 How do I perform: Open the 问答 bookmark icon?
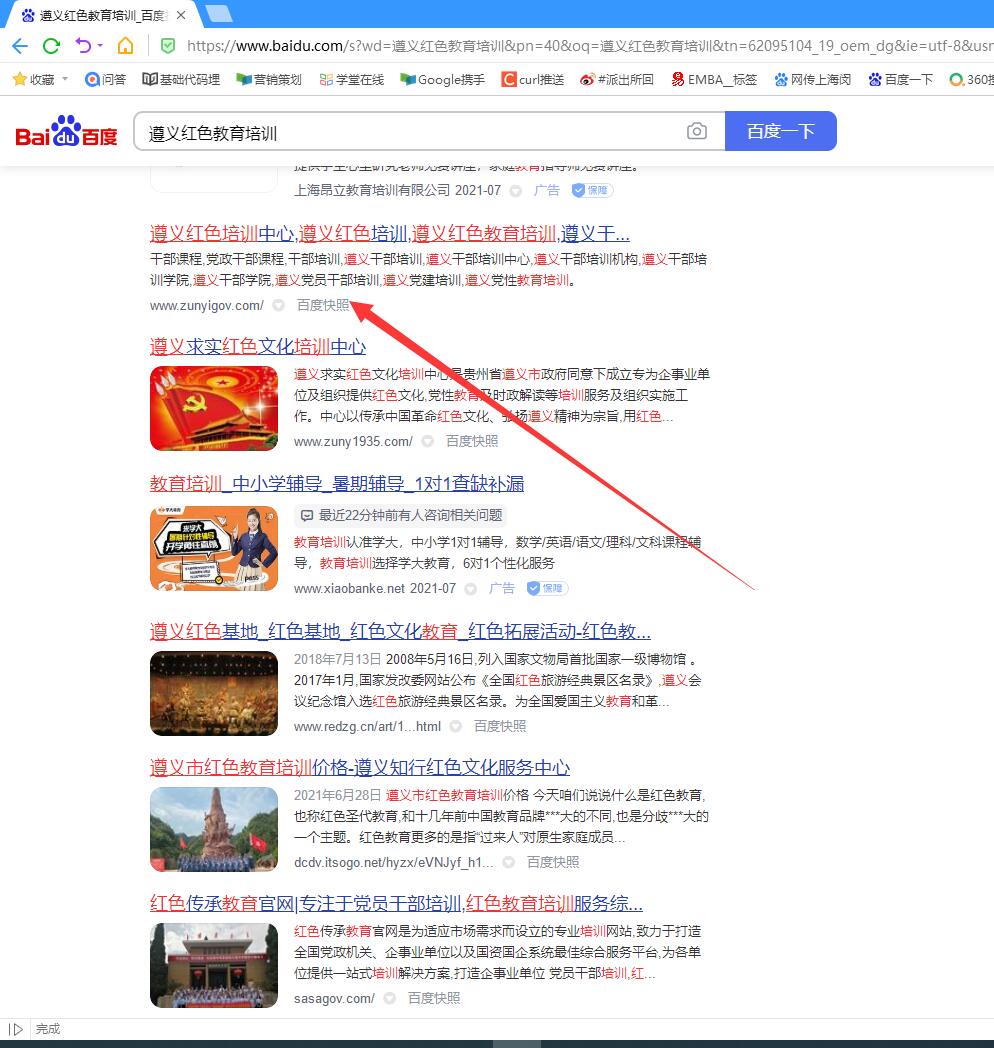93,79
